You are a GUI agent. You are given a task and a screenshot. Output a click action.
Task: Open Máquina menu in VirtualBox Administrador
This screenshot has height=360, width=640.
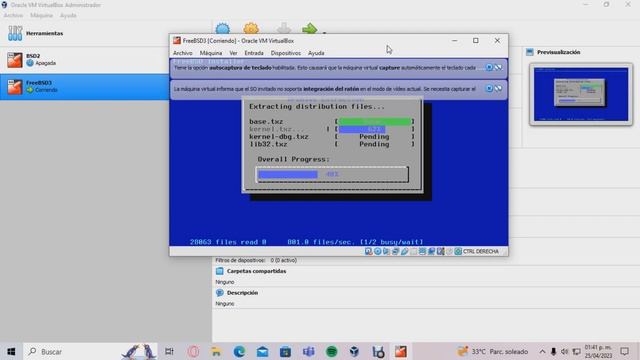tap(41, 16)
